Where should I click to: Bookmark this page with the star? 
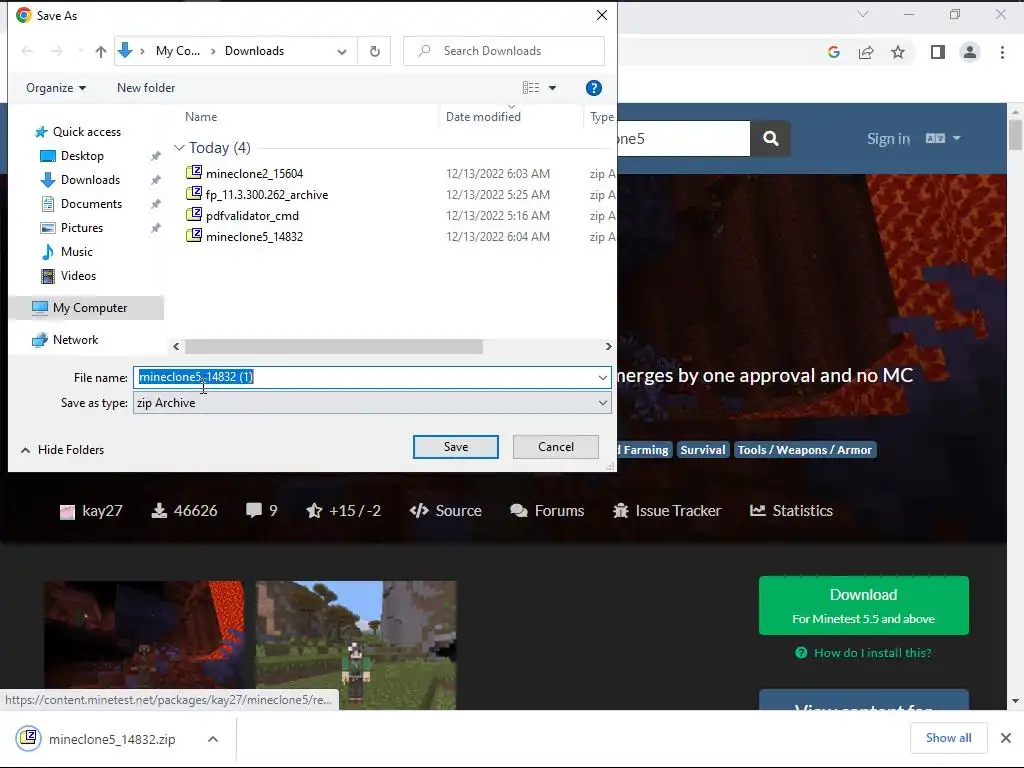coord(898,52)
